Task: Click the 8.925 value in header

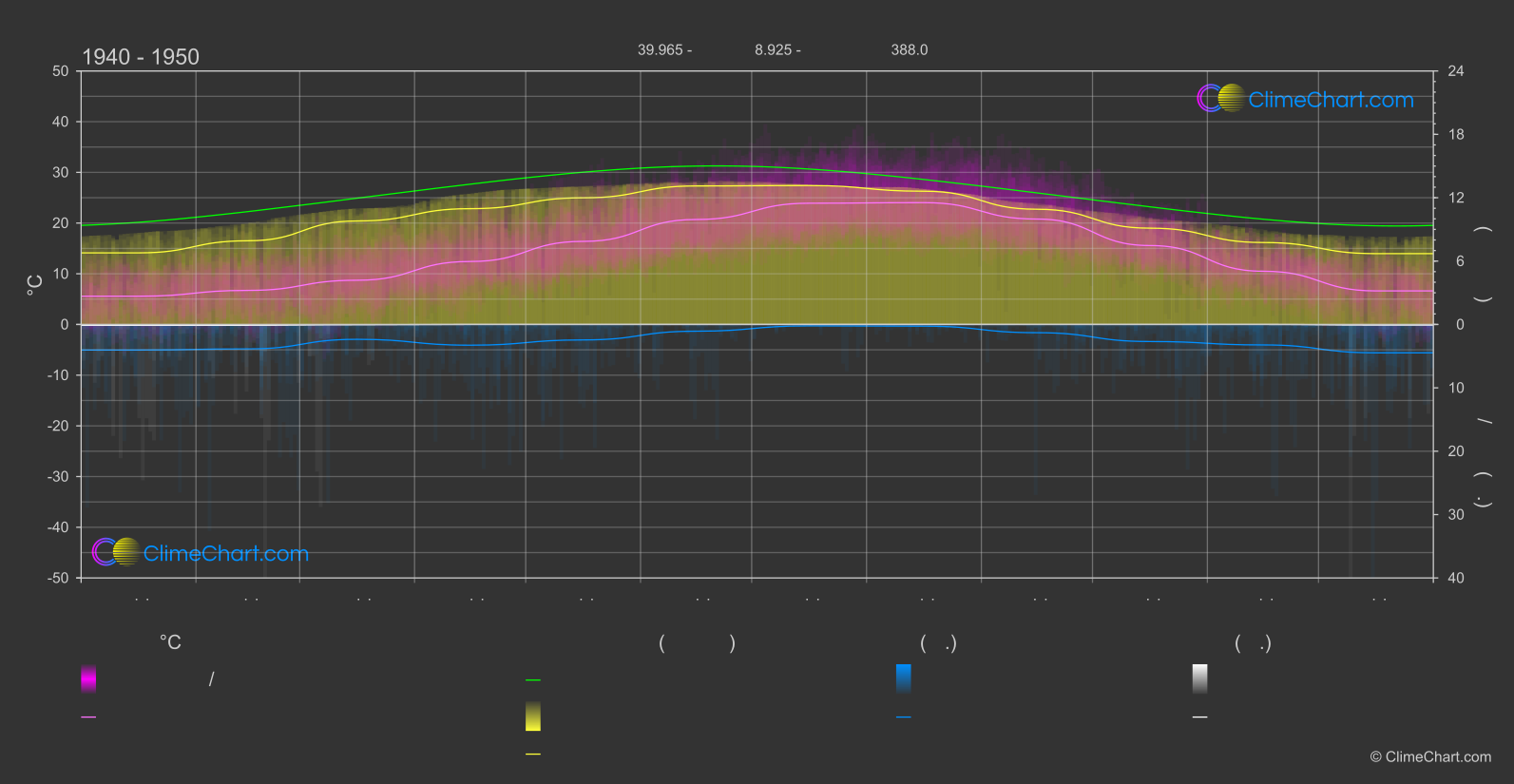Action: point(777,49)
